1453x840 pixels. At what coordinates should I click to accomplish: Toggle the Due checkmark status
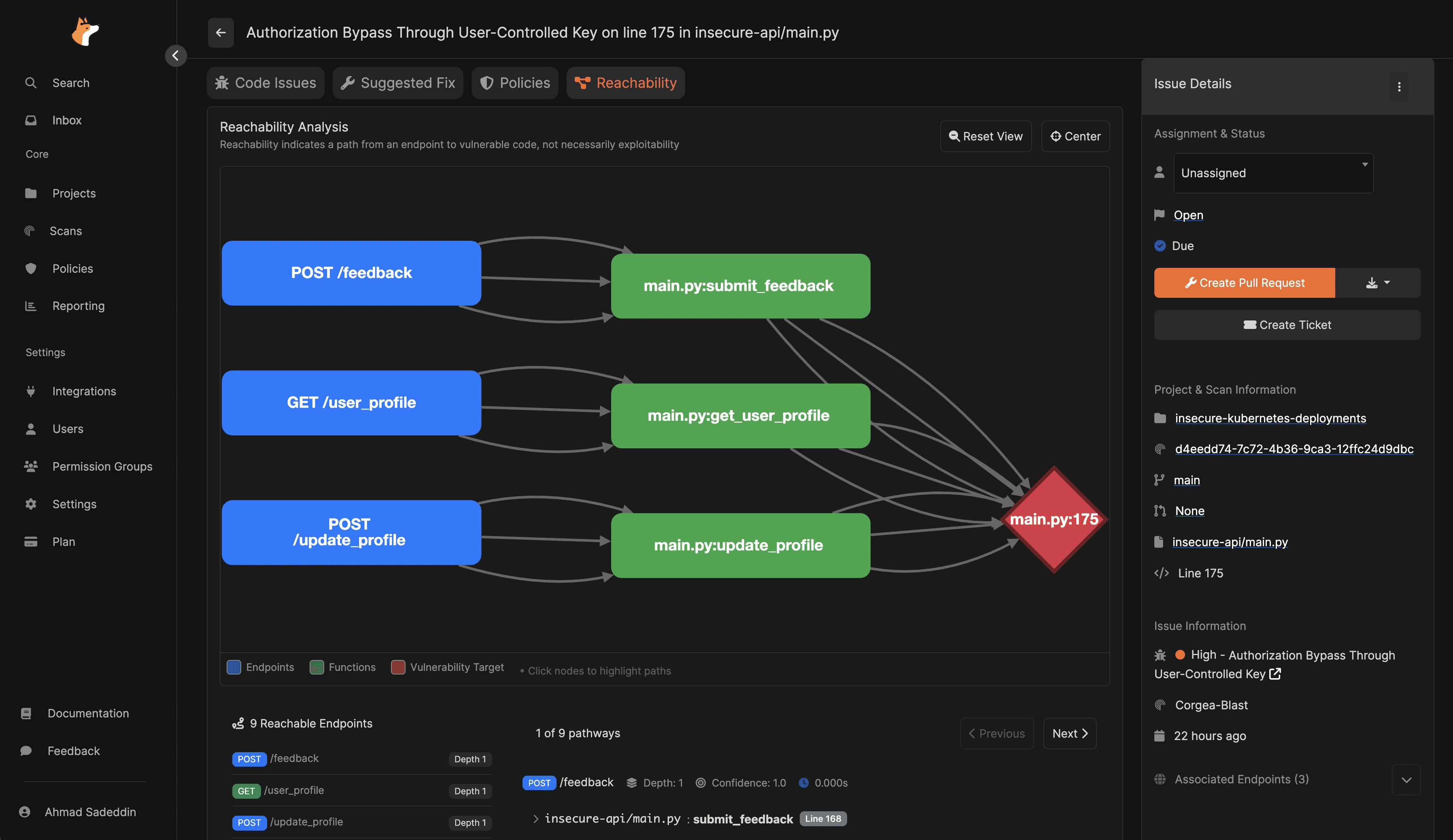coord(1160,246)
